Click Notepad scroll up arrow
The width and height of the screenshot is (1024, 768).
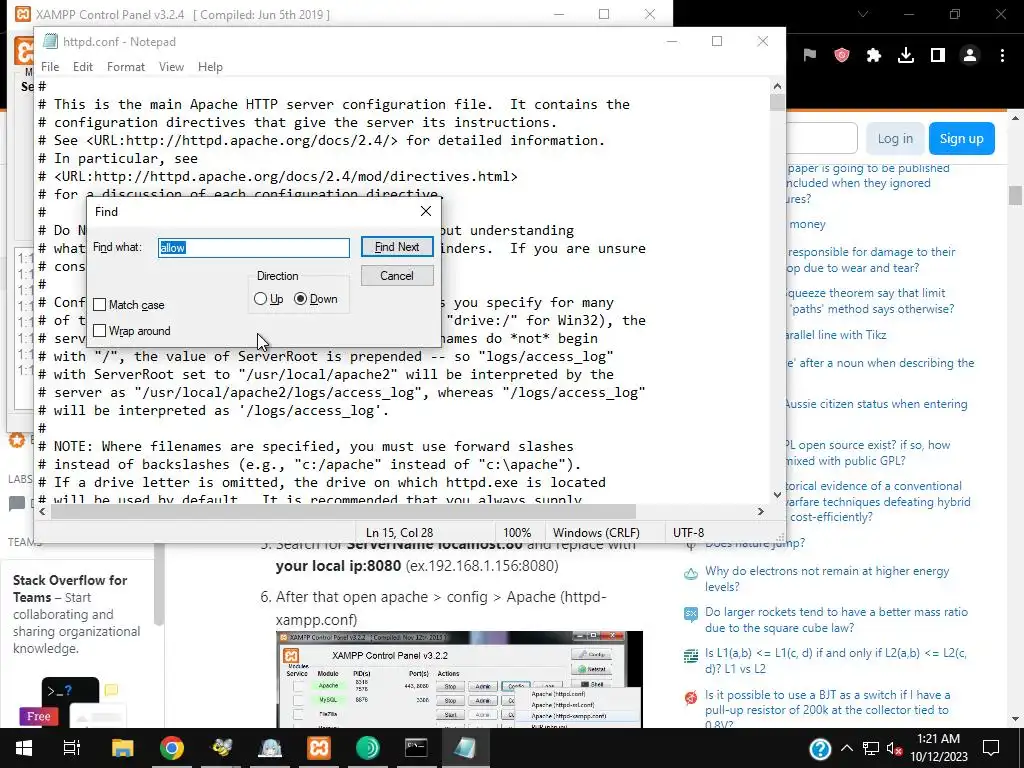pyautogui.click(x=777, y=86)
